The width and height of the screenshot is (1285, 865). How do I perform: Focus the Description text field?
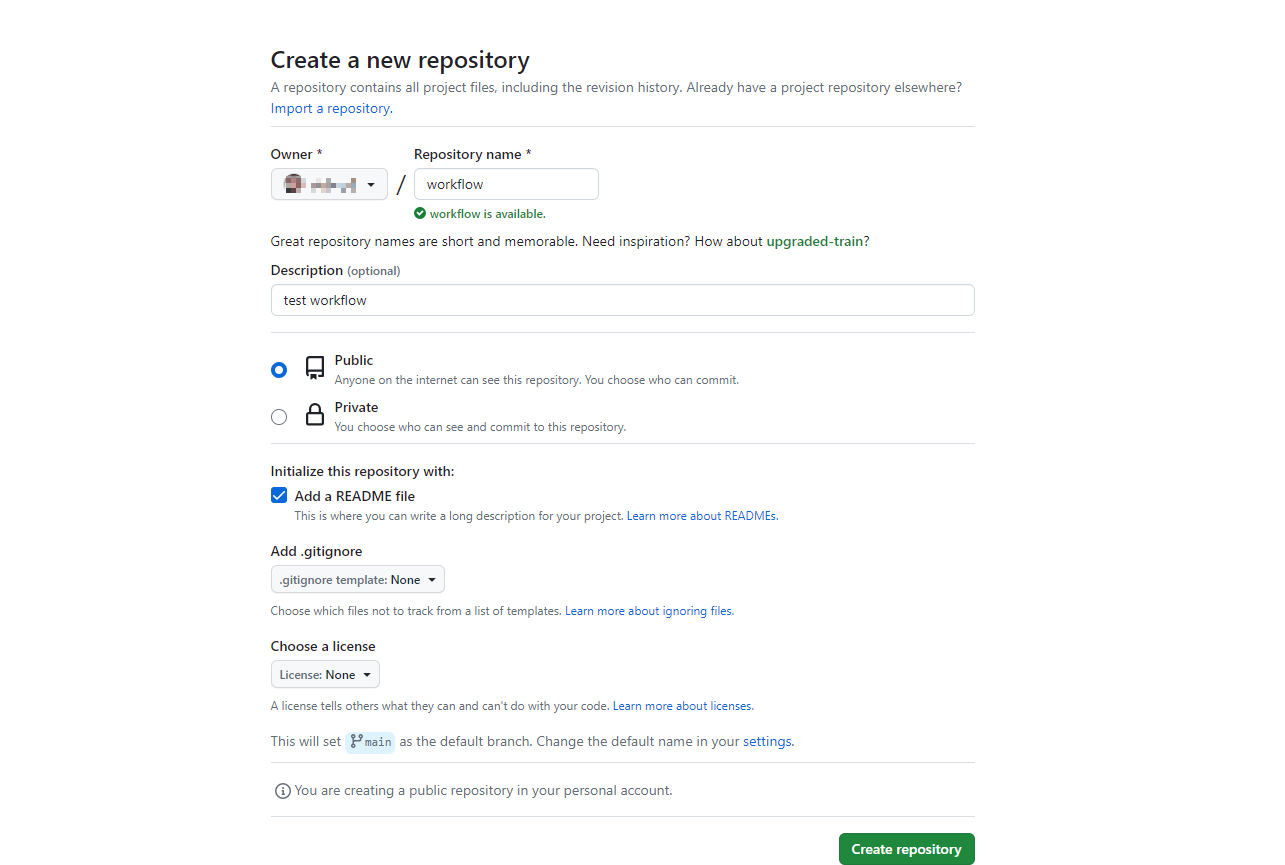(x=622, y=300)
